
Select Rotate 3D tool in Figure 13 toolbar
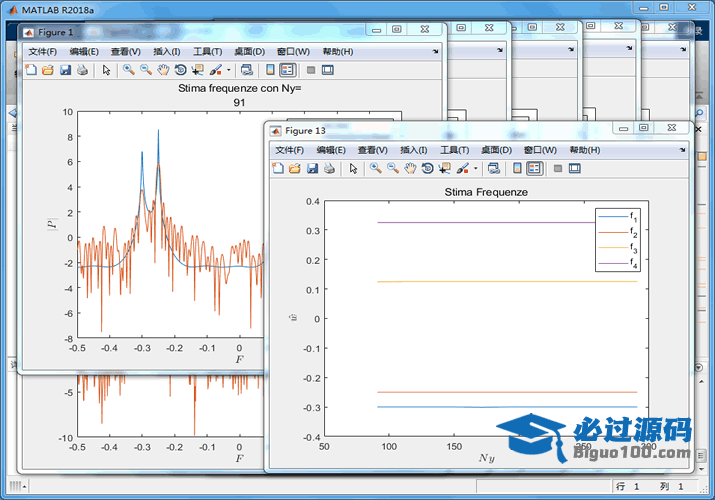click(x=427, y=168)
